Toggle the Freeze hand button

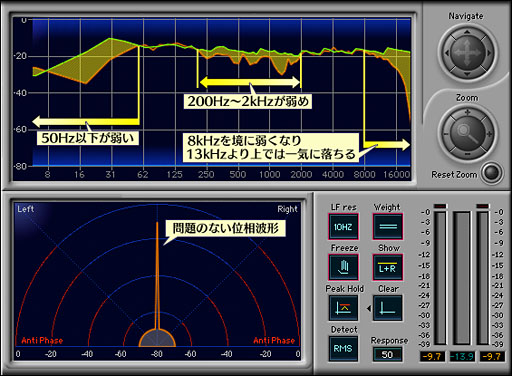pos(344,267)
